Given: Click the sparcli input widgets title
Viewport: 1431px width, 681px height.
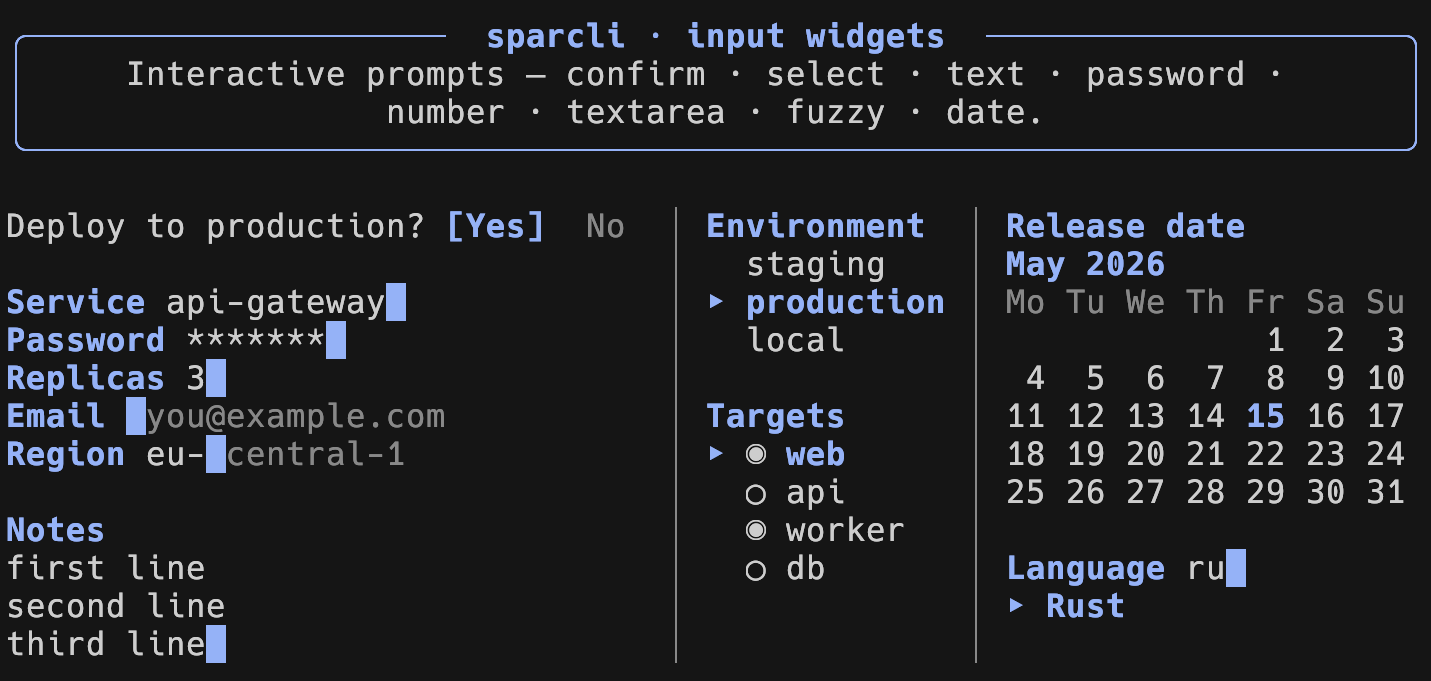Looking at the screenshot, I should pyautogui.click(x=716, y=37).
